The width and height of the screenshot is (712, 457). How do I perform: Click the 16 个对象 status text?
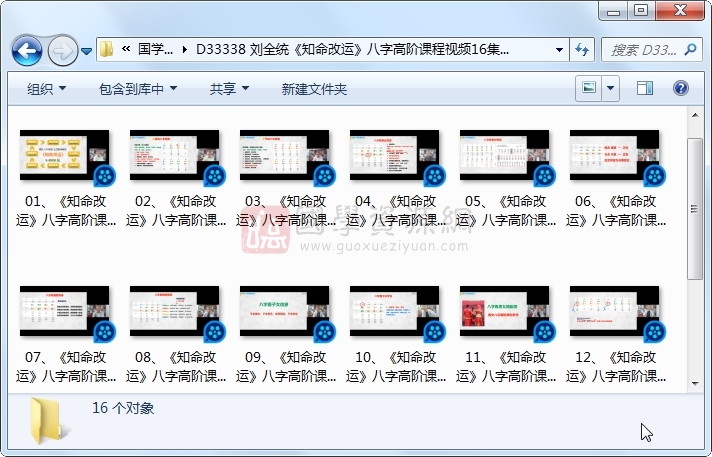(x=123, y=408)
